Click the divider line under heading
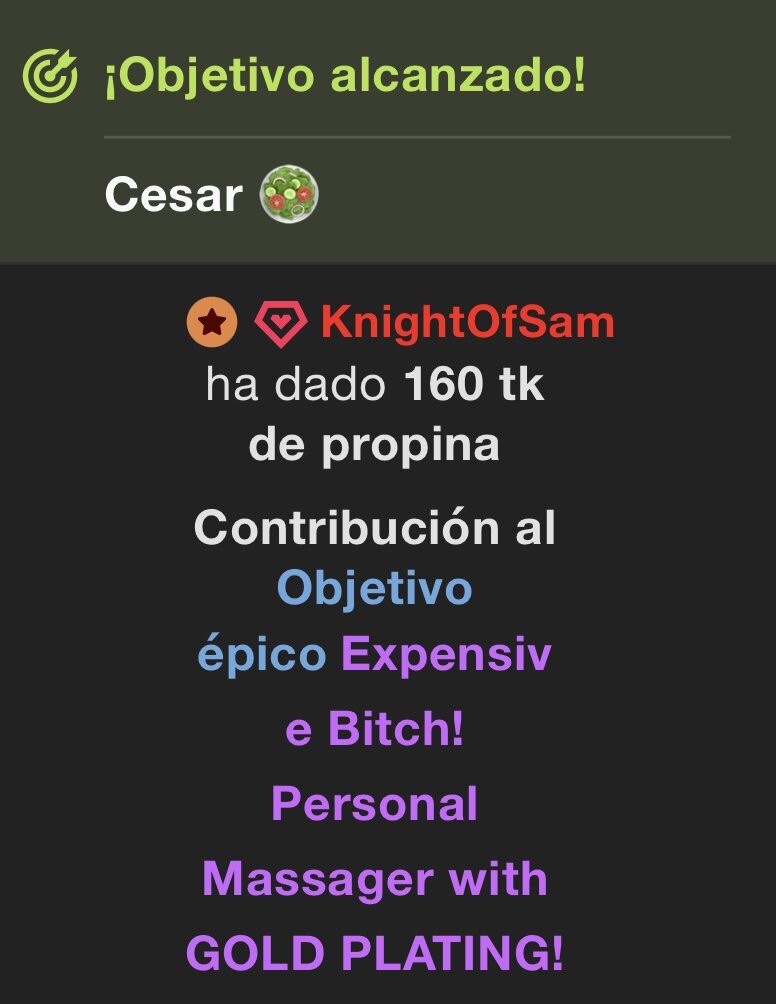The height and width of the screenshot is (1004, 776). tap(417, 137)
